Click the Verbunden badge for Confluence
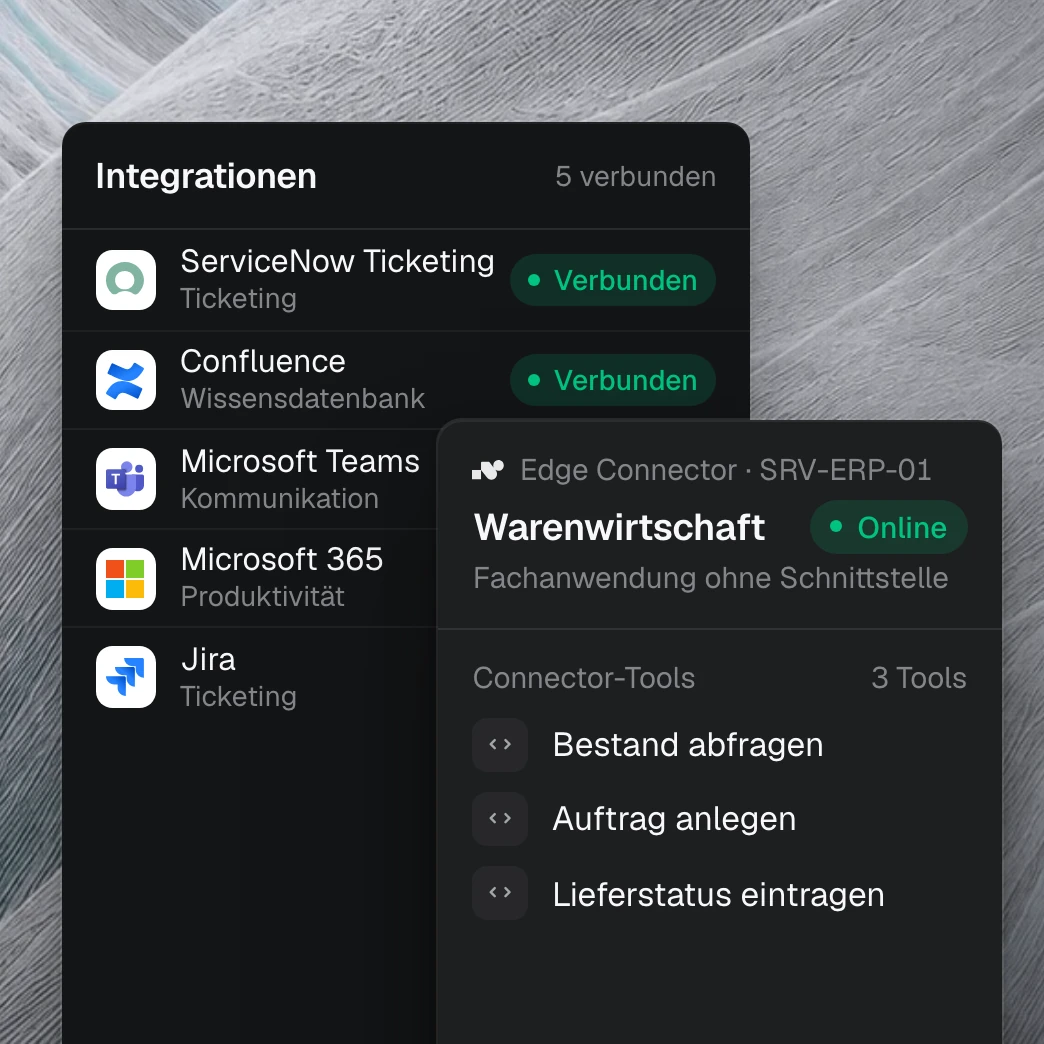This screenshot has width=1044, height=1044. click(613, 380)
